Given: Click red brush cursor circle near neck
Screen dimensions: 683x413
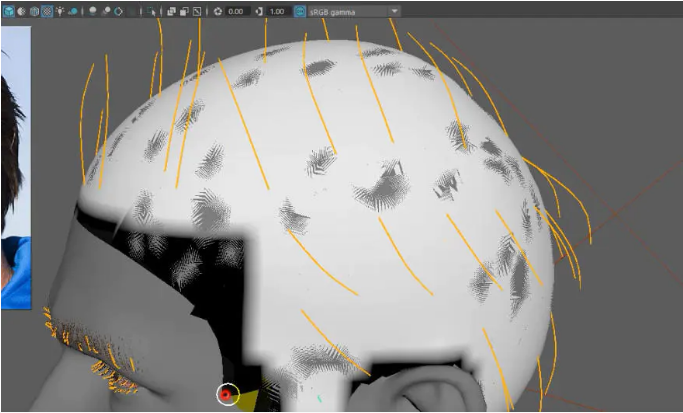Looking at the screenshot, I should pyautogui.click(x=228, y=395).
